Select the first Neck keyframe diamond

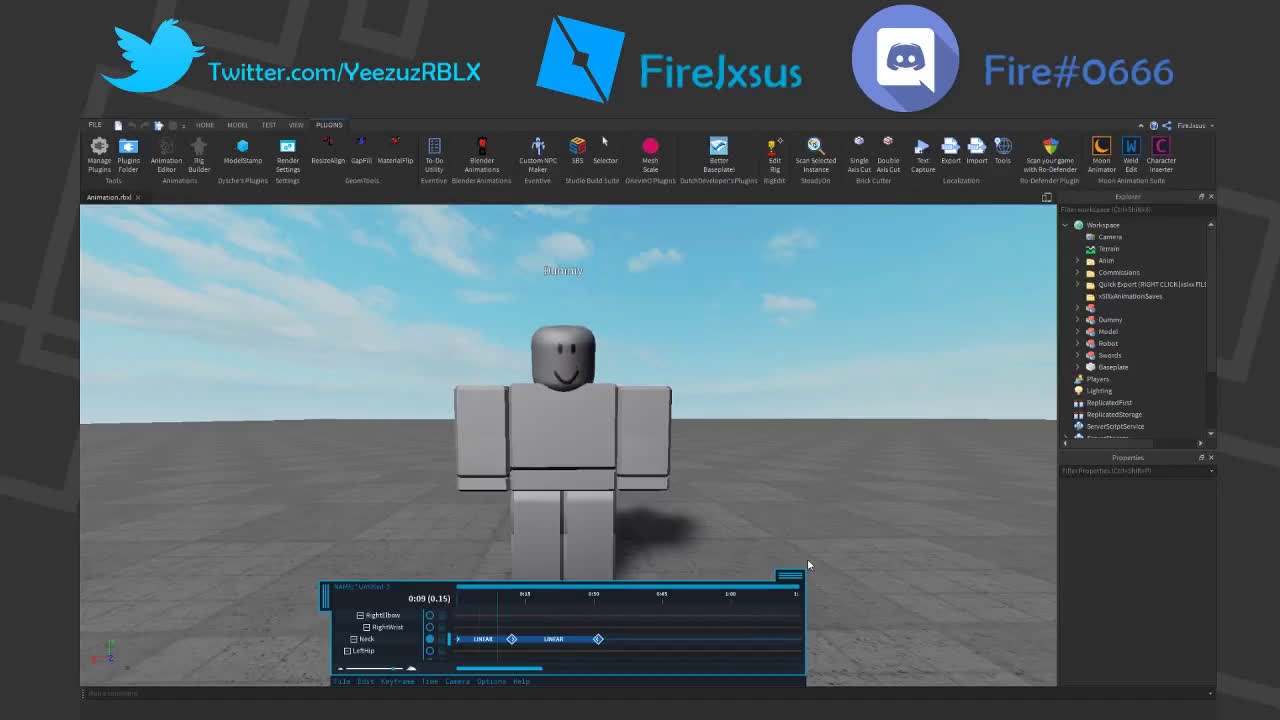point(512,639)
